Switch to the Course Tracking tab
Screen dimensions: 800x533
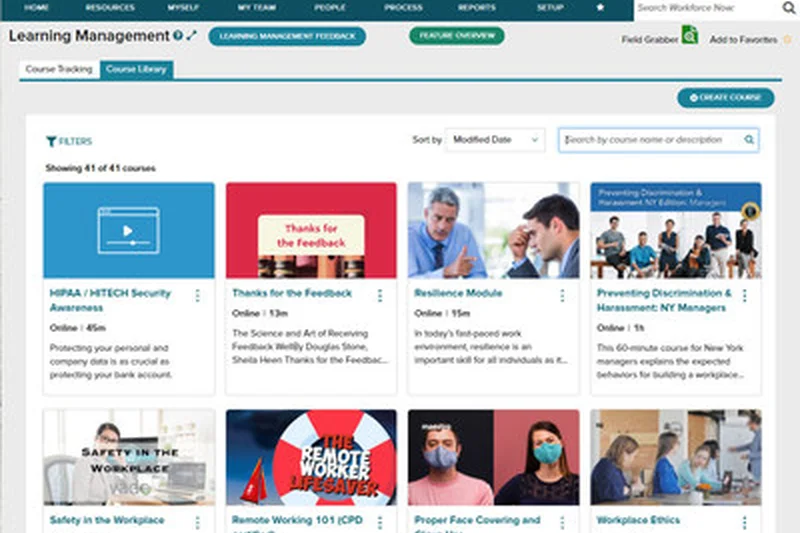coord(59,70)
